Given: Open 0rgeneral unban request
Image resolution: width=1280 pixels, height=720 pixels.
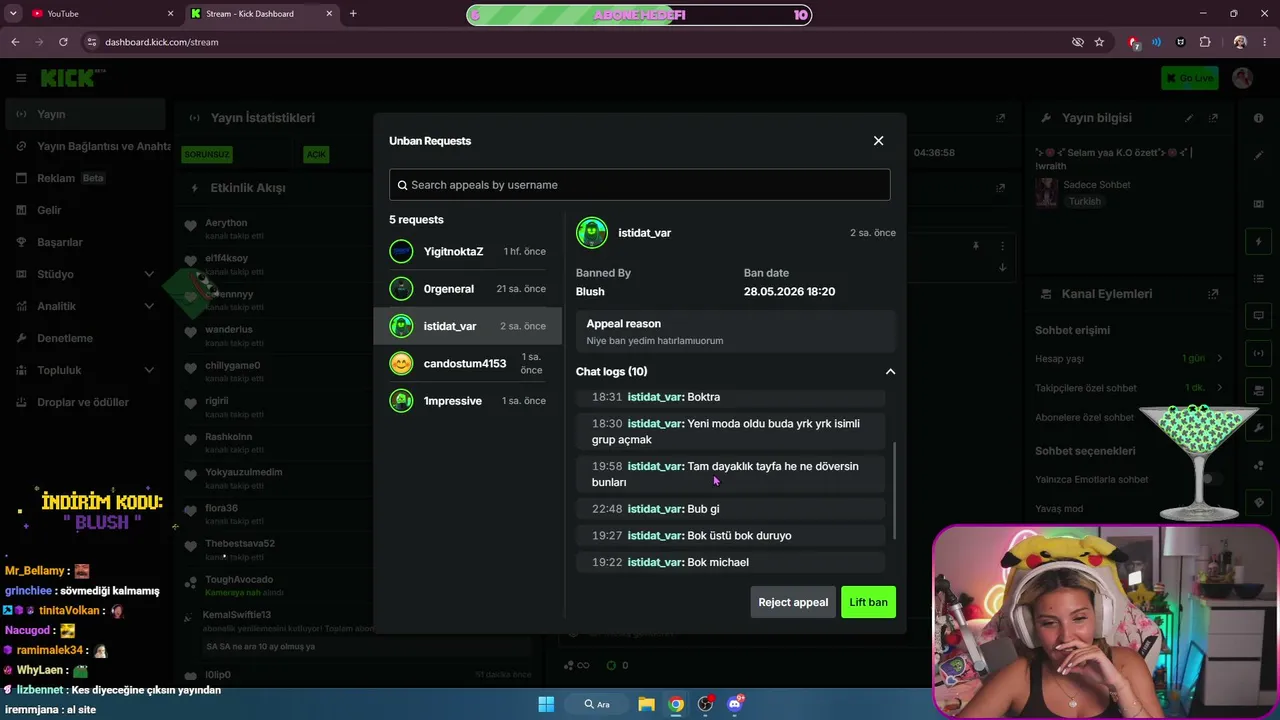Looking at the screenshot, I should [468, 289].
